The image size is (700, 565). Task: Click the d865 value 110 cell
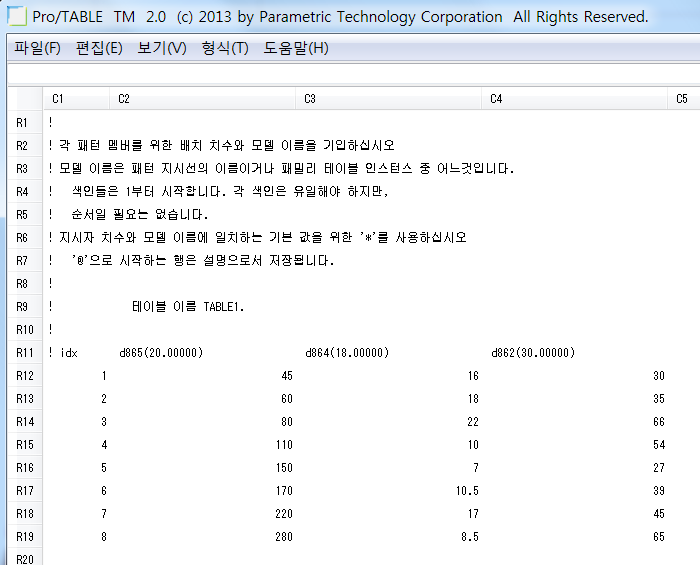tap(284, 445)
